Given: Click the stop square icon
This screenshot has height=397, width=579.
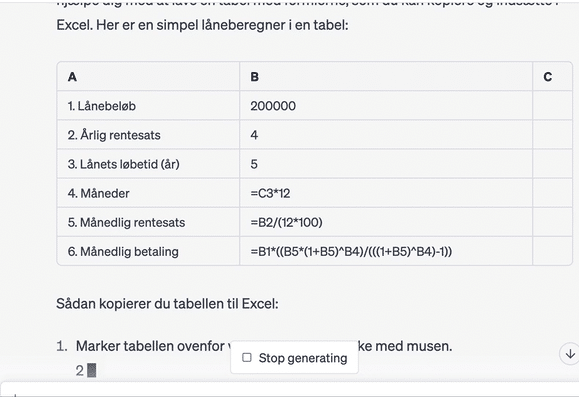Looking at the screenshot, I should [x=247, y=357].
